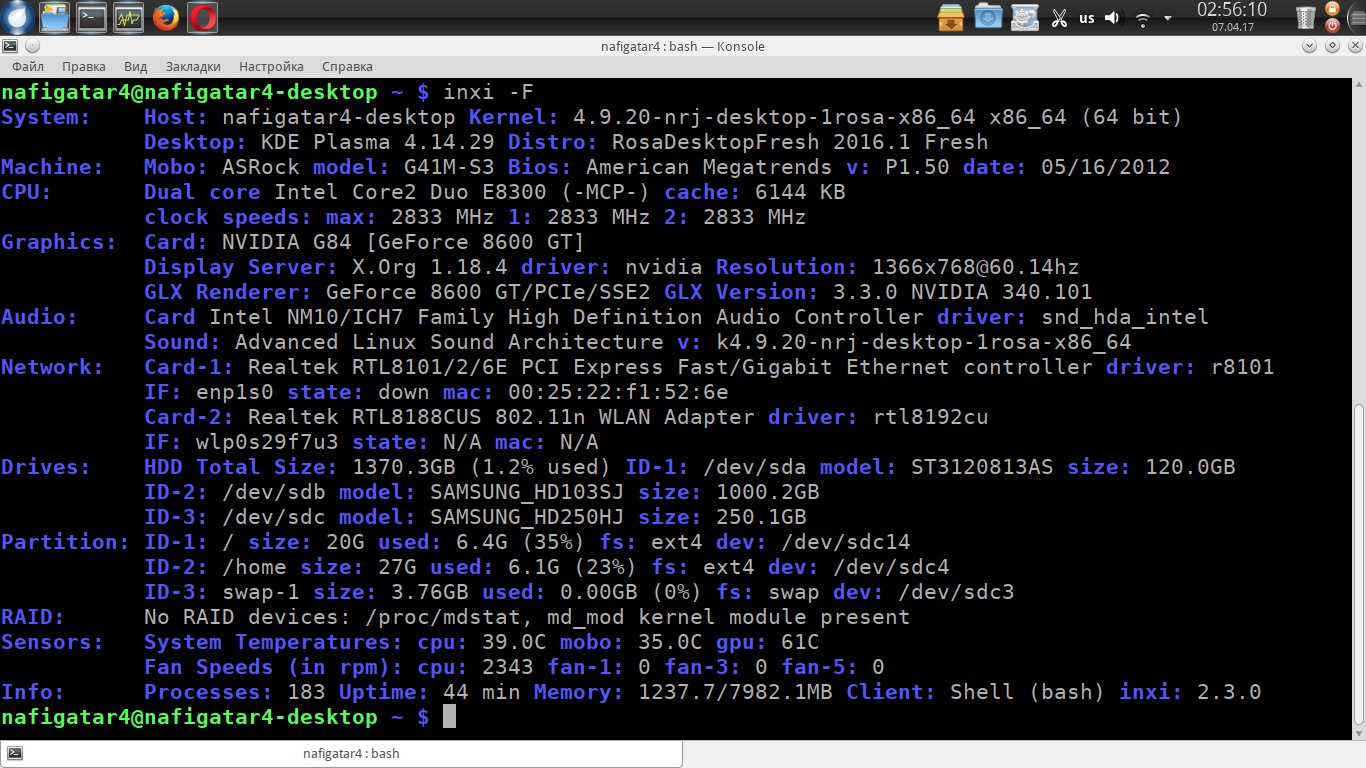Viewport: 1366px width, 768px height.
Task: Minimize the Konsole window
Action: click(x=1309, y=46)
